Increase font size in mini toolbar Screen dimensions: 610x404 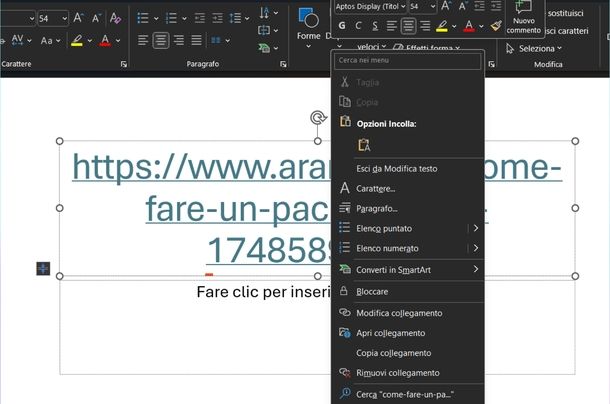[445, 6]
